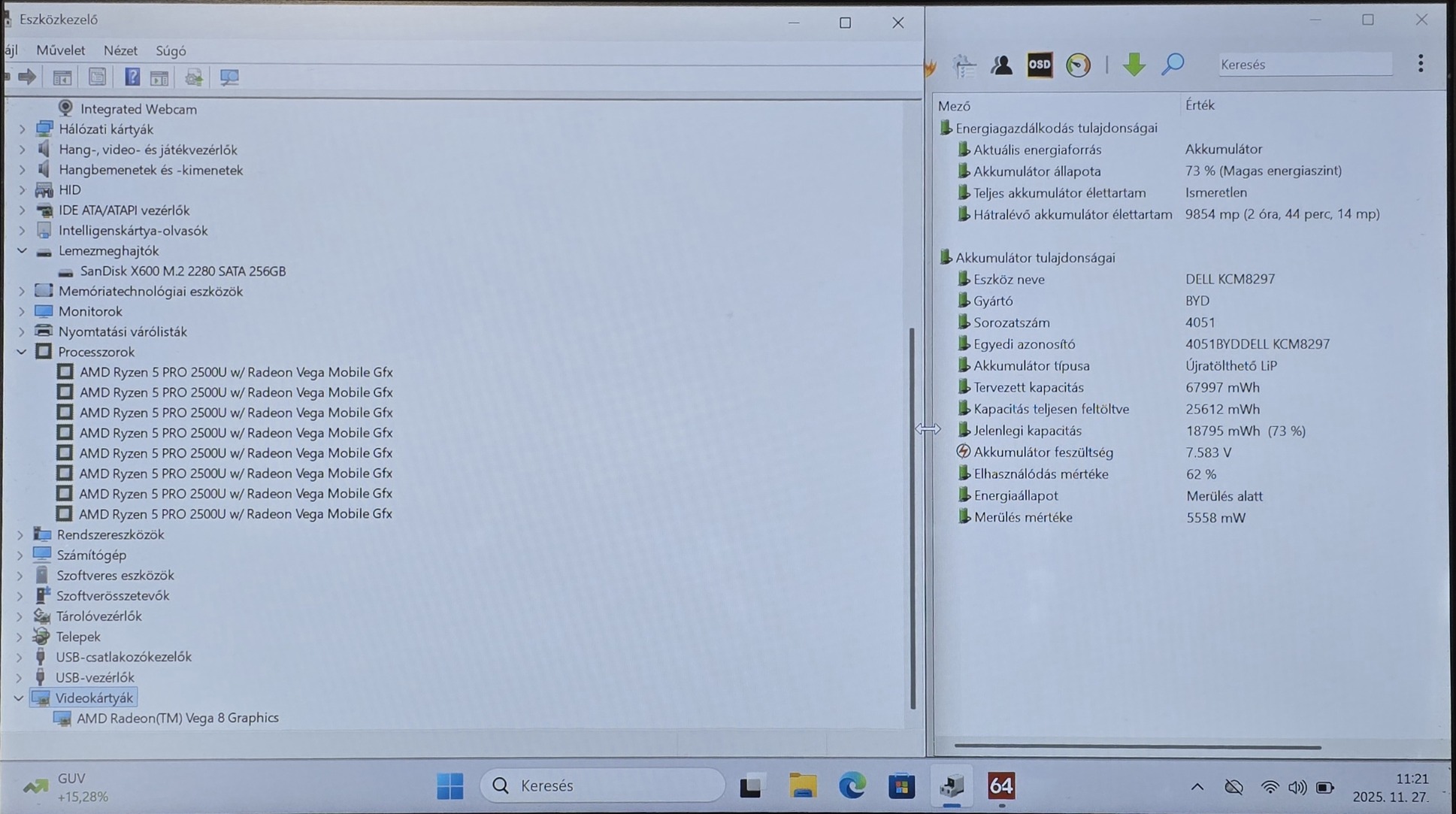Open Windows Start menu on taskbar

tap(450, 786)
